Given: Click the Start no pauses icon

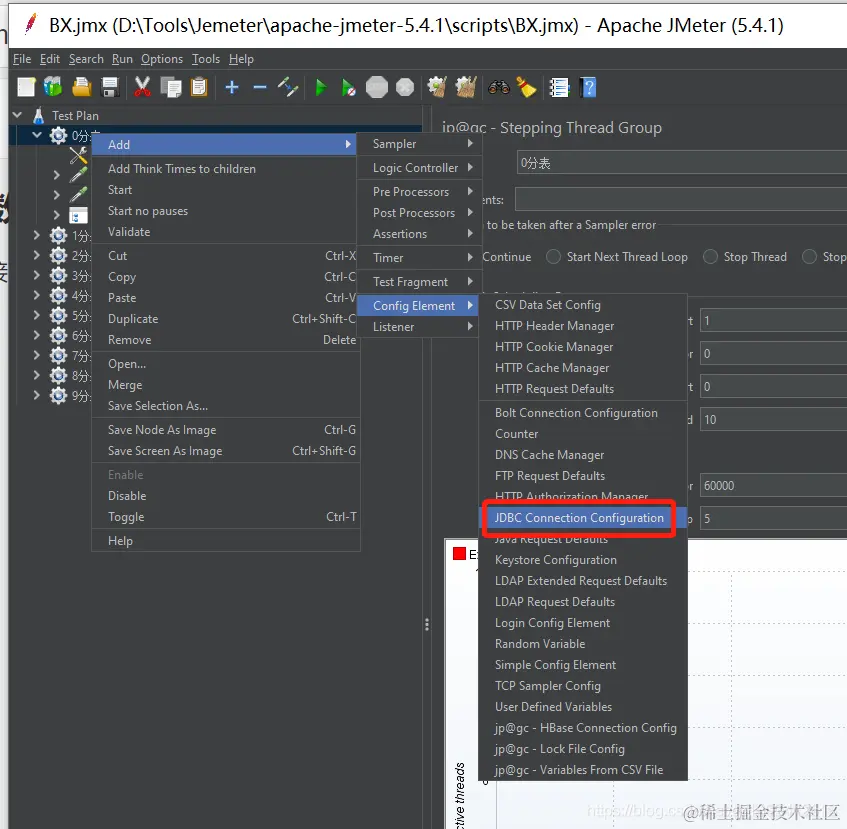Looking at the screenshot, I should [348, 87].
